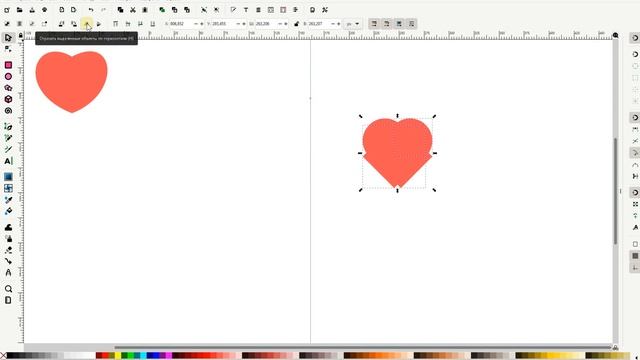Flip selected objects vertically
This screenshot has width=640, height=360.
tap(99, 24)
